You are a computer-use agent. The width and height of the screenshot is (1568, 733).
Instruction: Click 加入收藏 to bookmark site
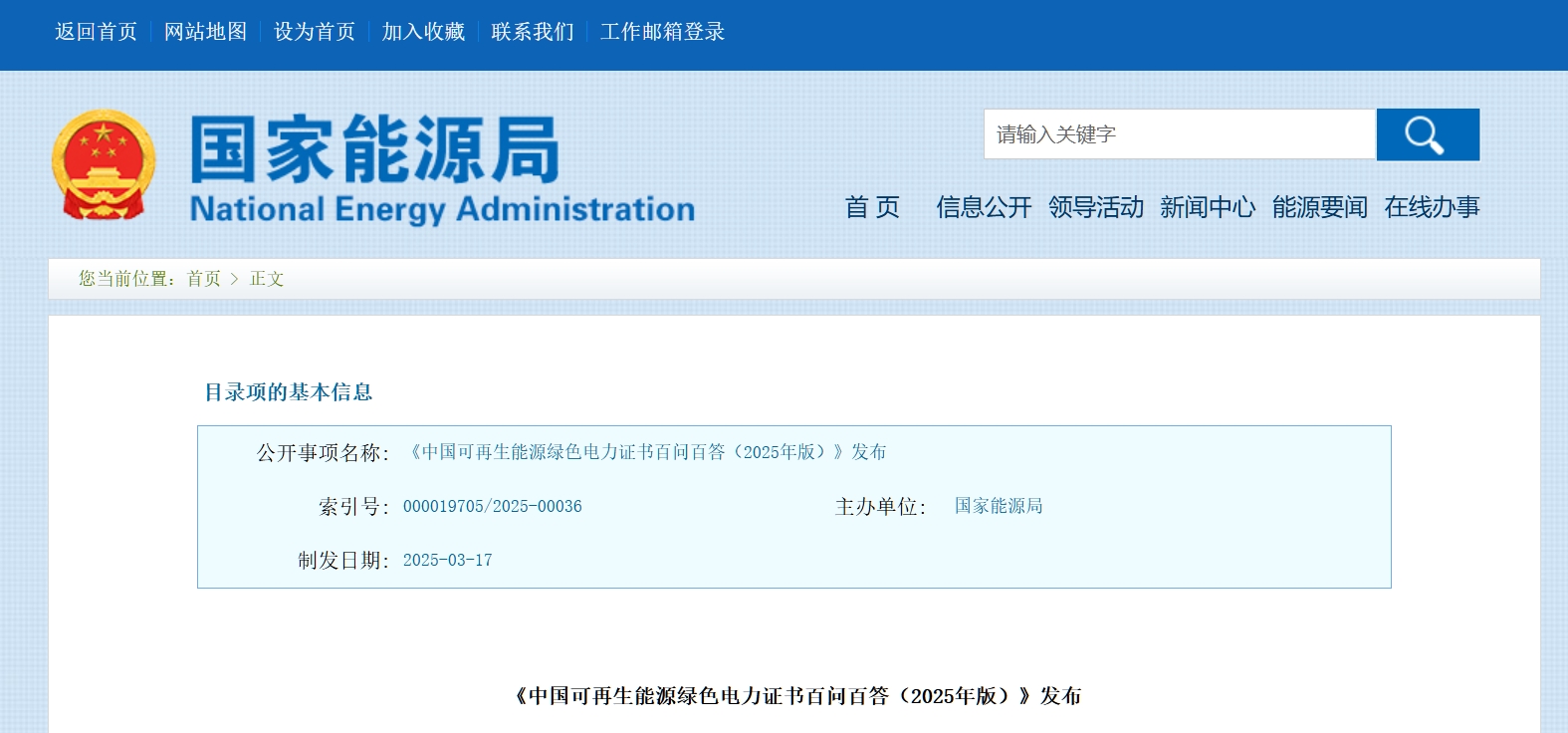[423, 32]
